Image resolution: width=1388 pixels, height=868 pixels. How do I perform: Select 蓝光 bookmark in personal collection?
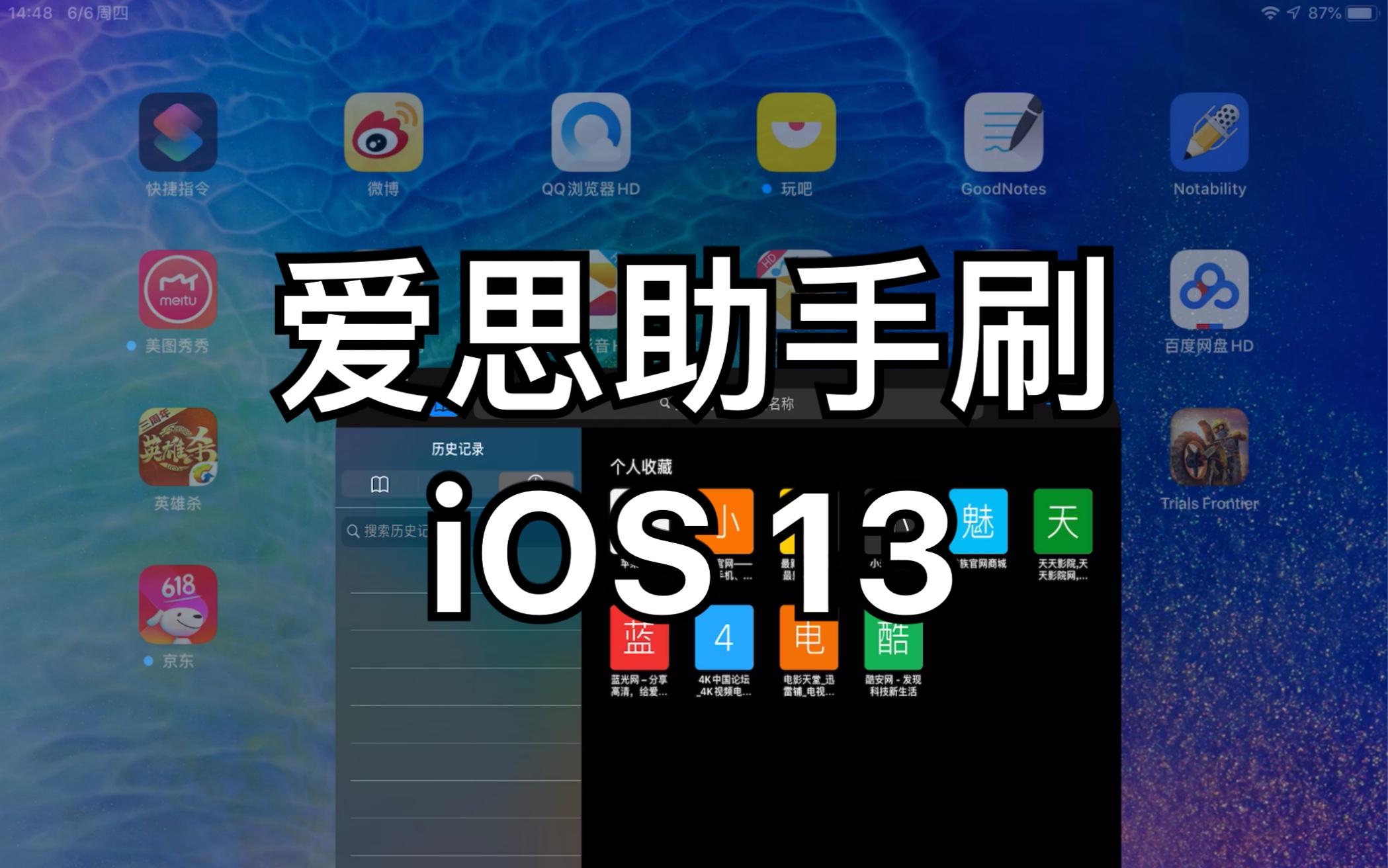(639, 644)
